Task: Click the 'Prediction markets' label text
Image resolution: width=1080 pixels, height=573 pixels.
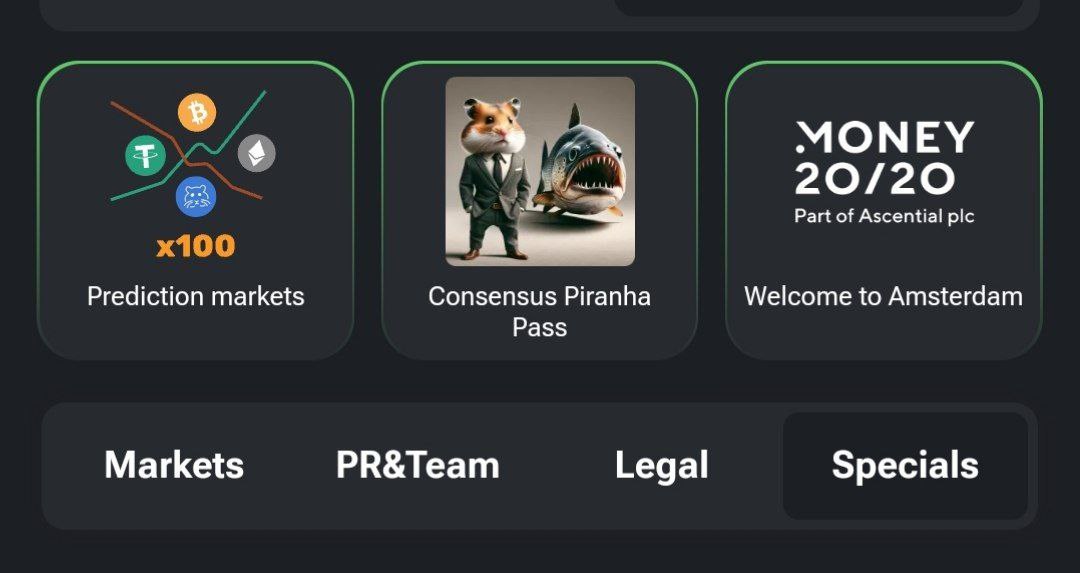Action: click(x=196, y=297)
